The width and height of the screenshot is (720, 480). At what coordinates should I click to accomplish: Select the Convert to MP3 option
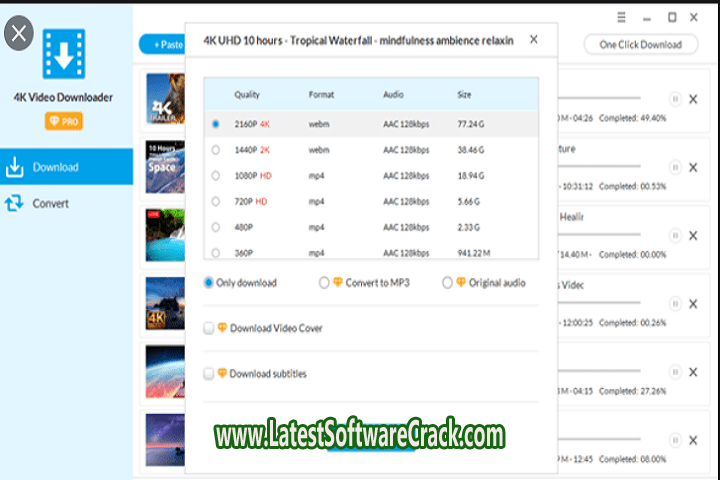(324, 283)
